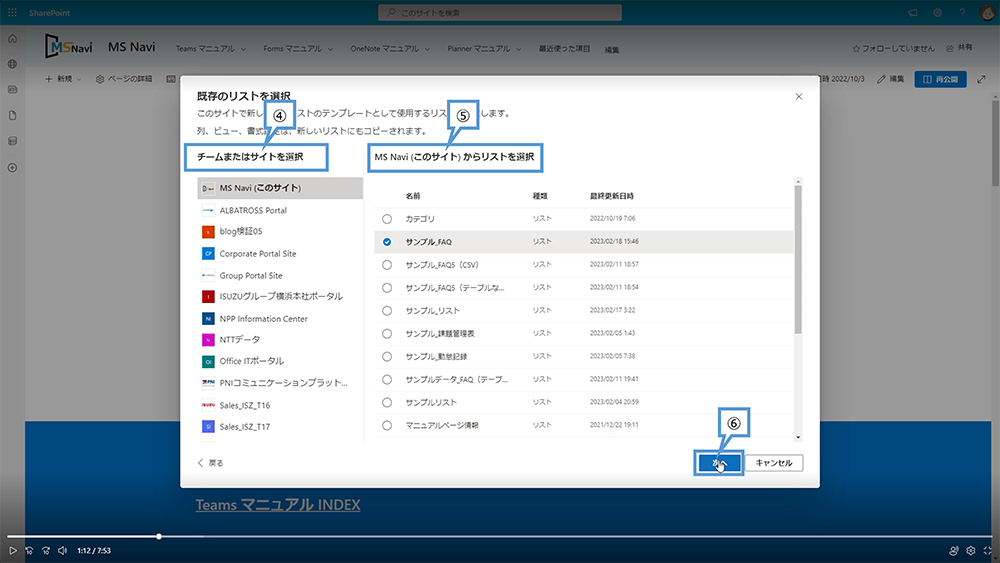
Task: Open the user profile avatar
Action: coord(987,12)
